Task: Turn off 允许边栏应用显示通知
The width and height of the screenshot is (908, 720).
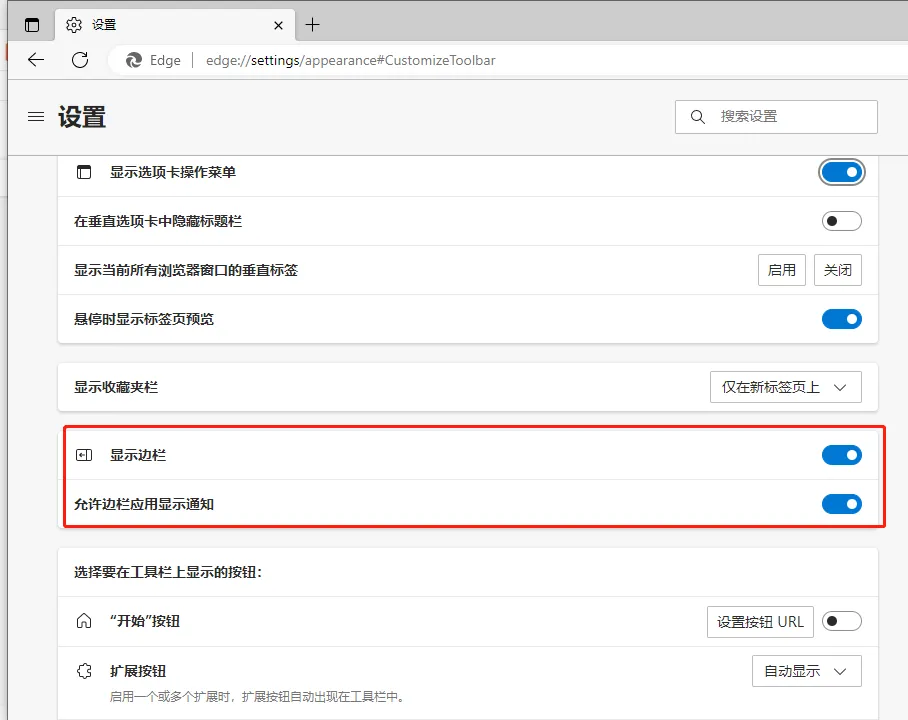Action: (842, 504)
